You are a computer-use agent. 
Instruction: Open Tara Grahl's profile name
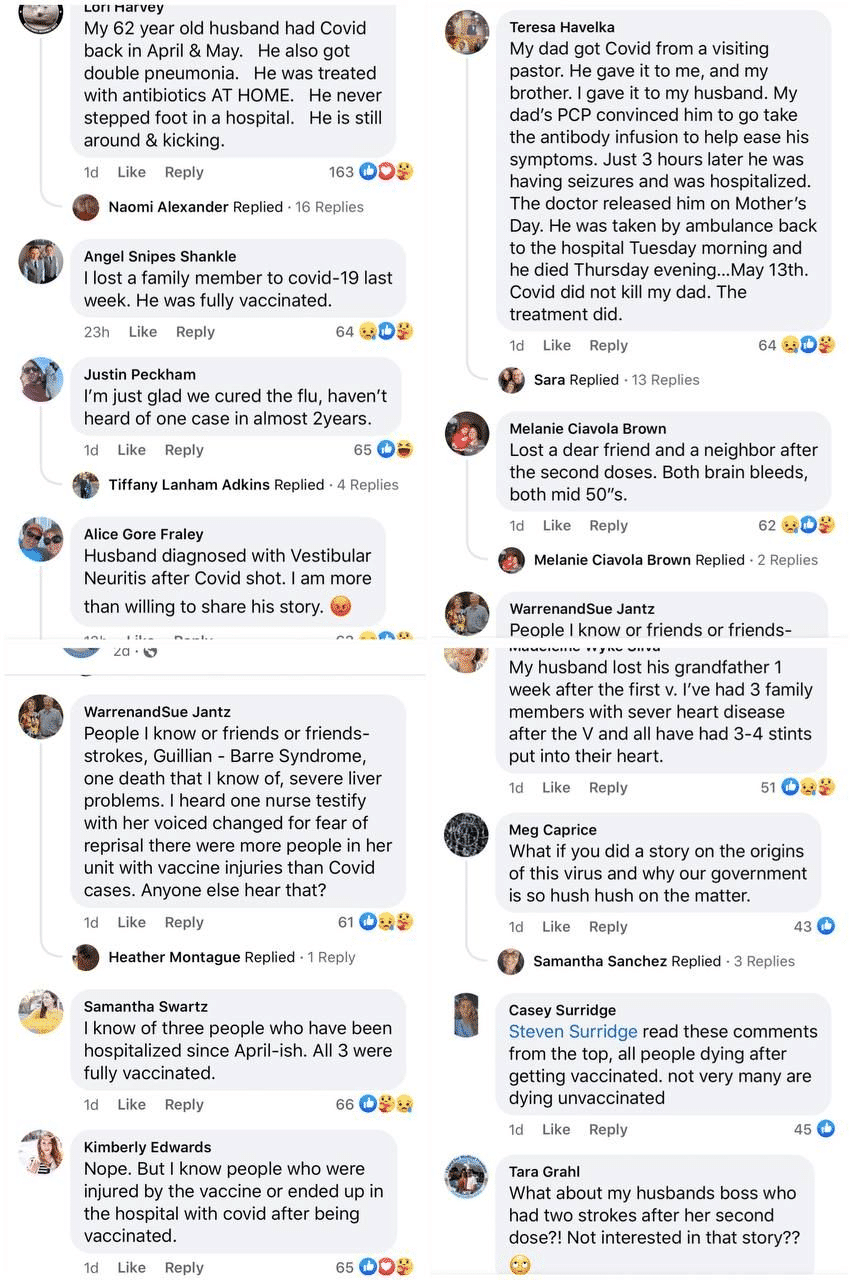click(x=544, y=1171)
